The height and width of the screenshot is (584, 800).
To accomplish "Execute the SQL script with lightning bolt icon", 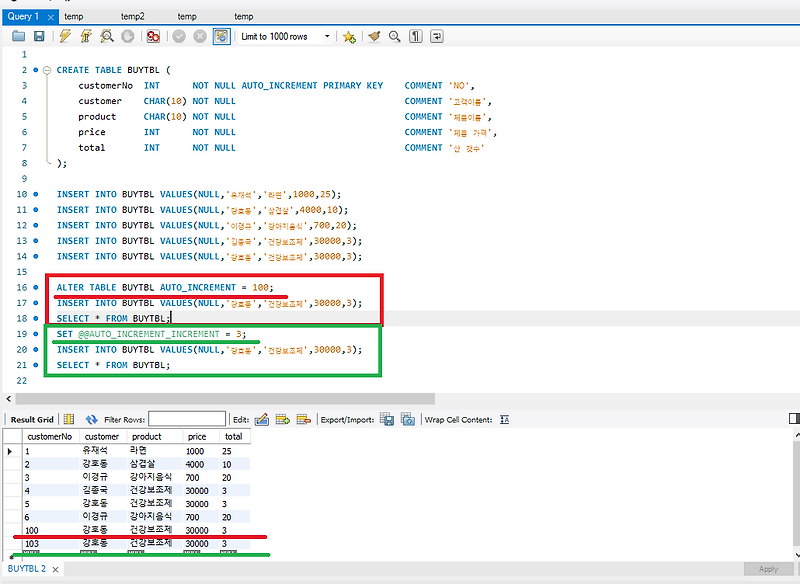I will point(66,36).
